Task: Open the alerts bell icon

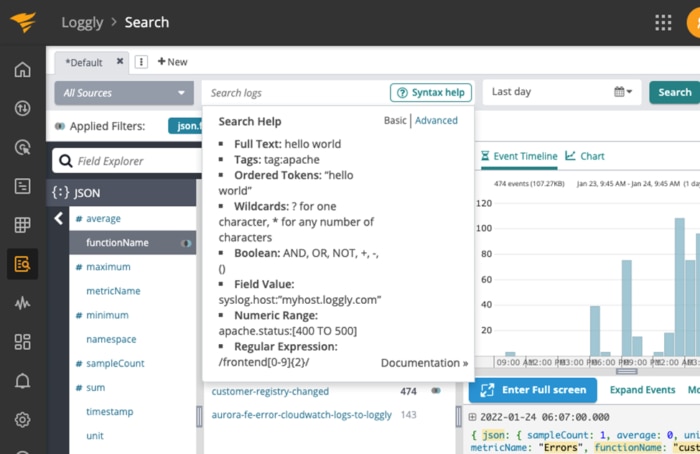Action: (22, 381)
